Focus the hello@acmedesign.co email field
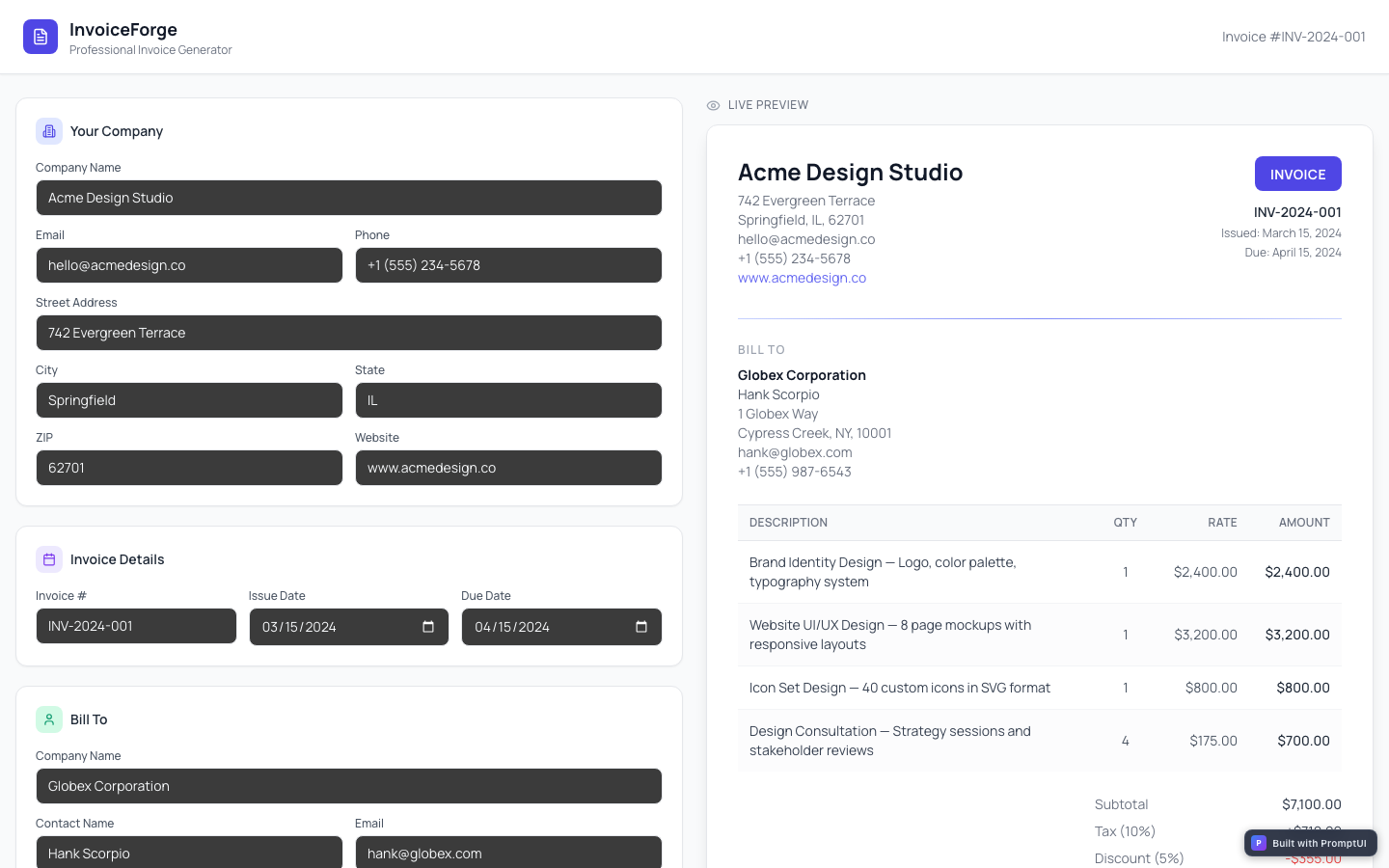1389x868 pixels. [189, 265]
